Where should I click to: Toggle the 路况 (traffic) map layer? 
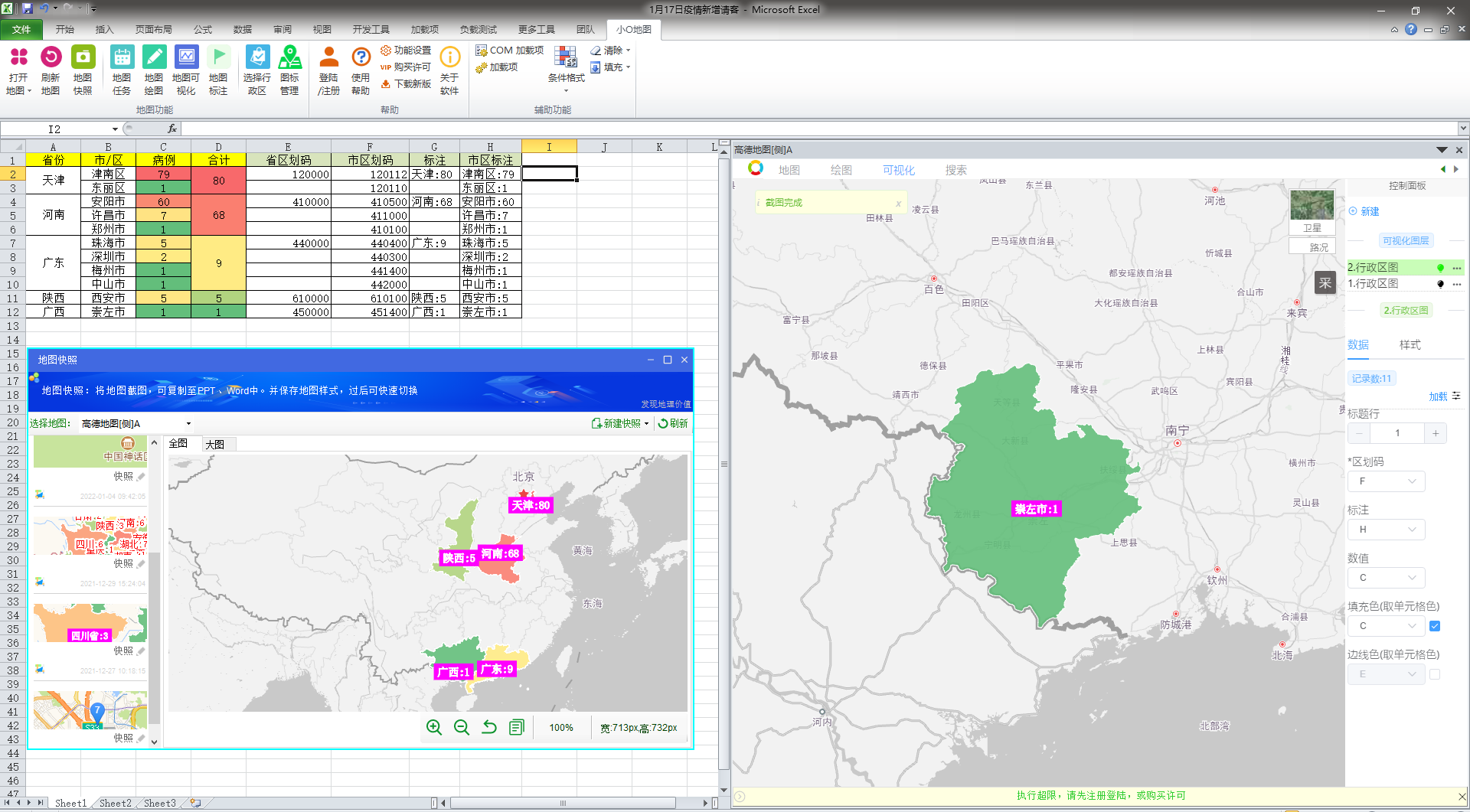(1312, 246)
